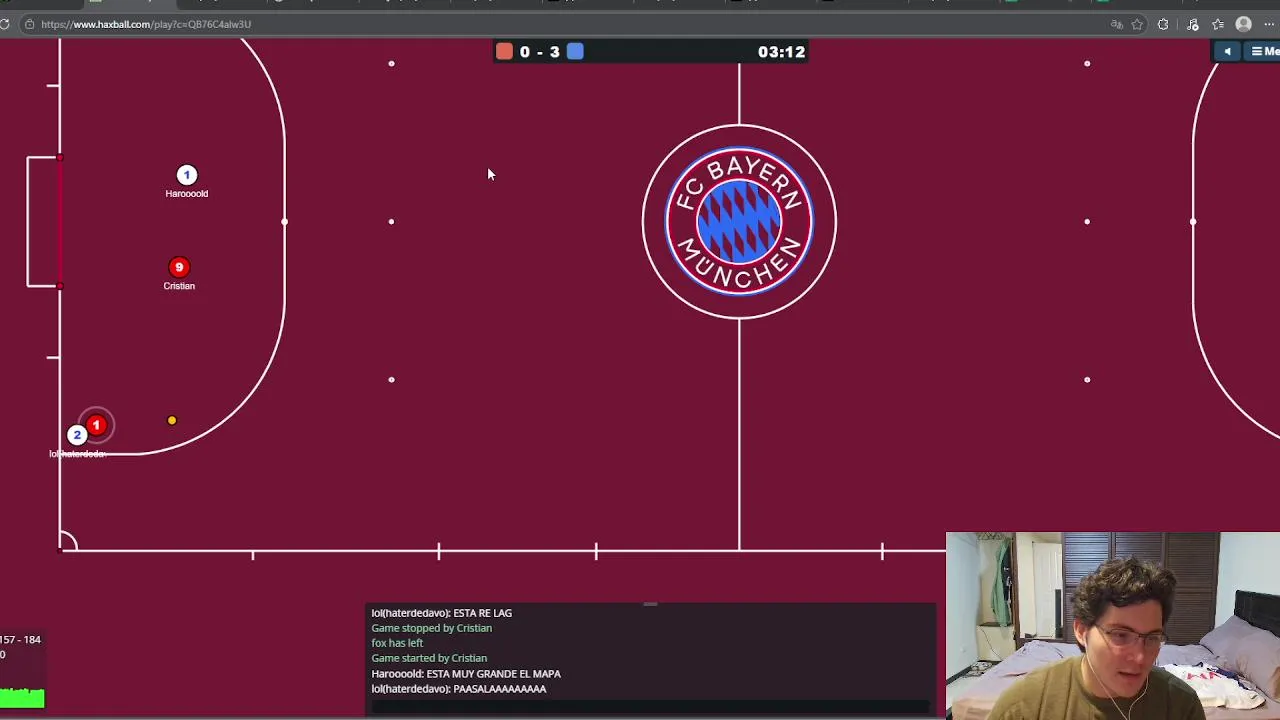Click chat line 'Game stopped by Cristian'
The height and width of the screenshot is (720, 1280).
(432, 628)
